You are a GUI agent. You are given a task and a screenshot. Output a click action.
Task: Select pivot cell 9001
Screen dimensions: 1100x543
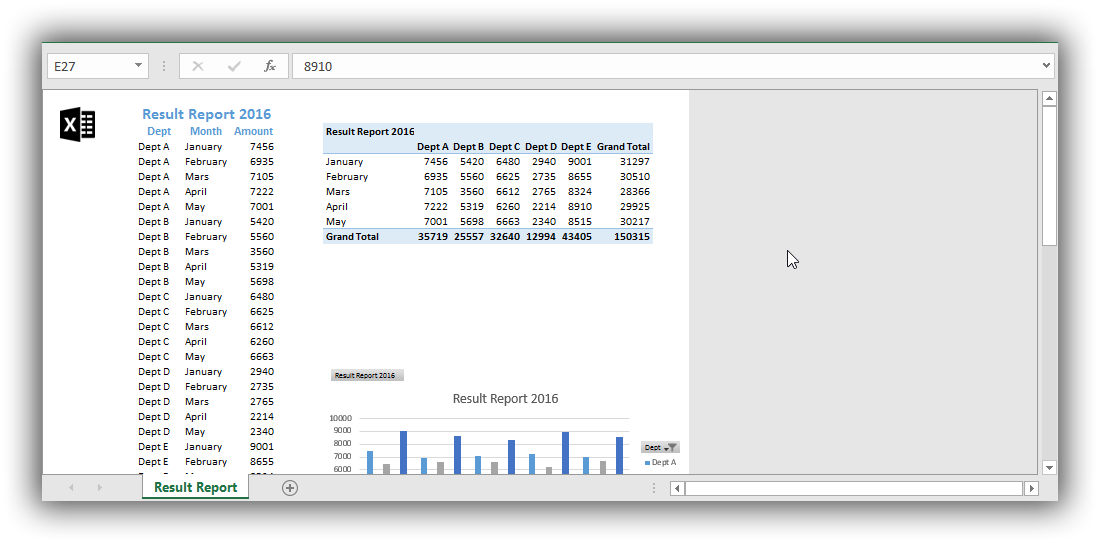point(579,161)
